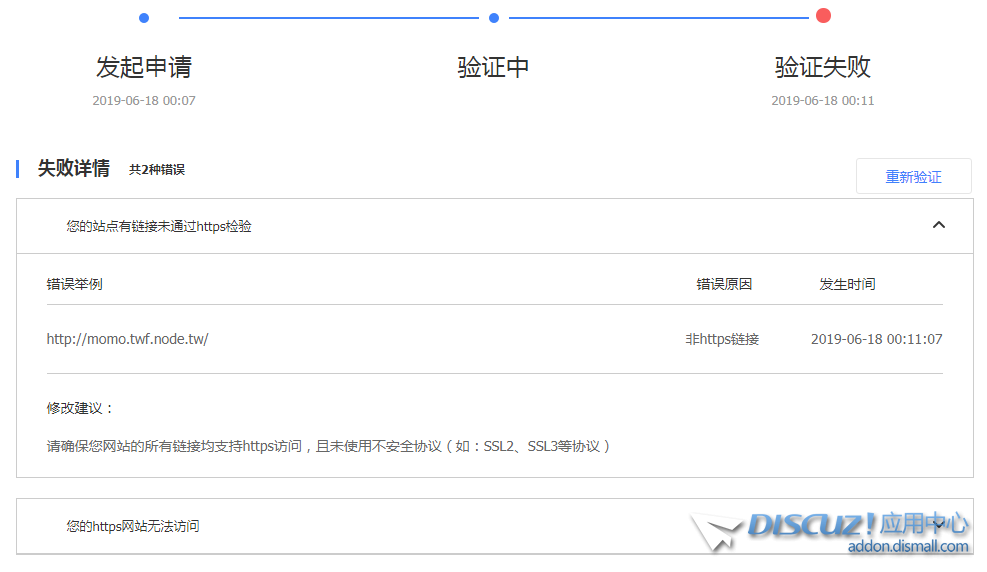Viewport: 987px width, 572px height.
Task: Click the 错误举例 column header
Action: pyautogui.click(x=74, y=284)
